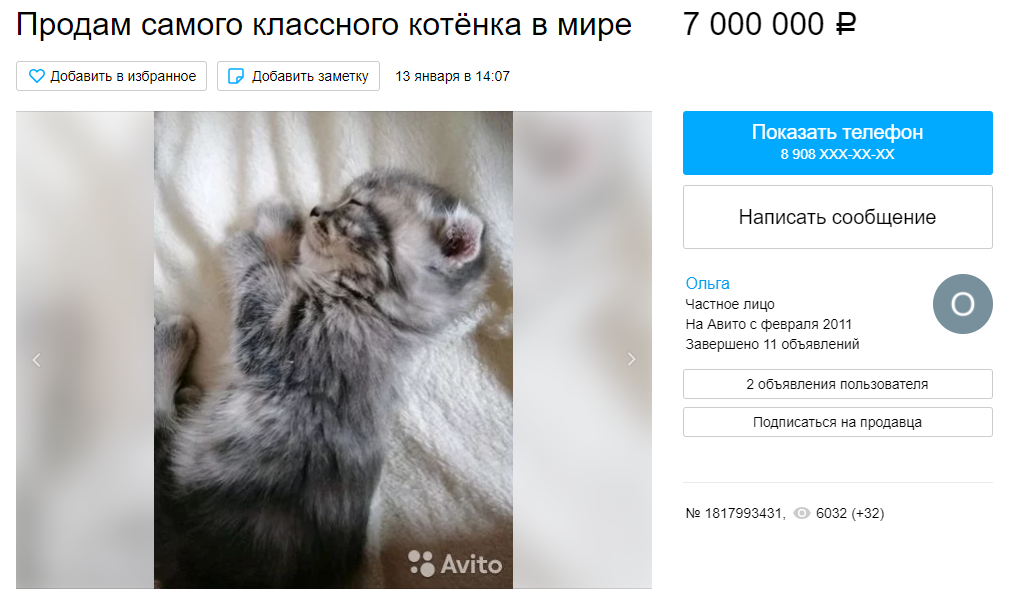The height and width of the screenshot is (597, 1011).
Task: Click the eye views counter icon
Action: pyautogui.click(x=801, y=513)
